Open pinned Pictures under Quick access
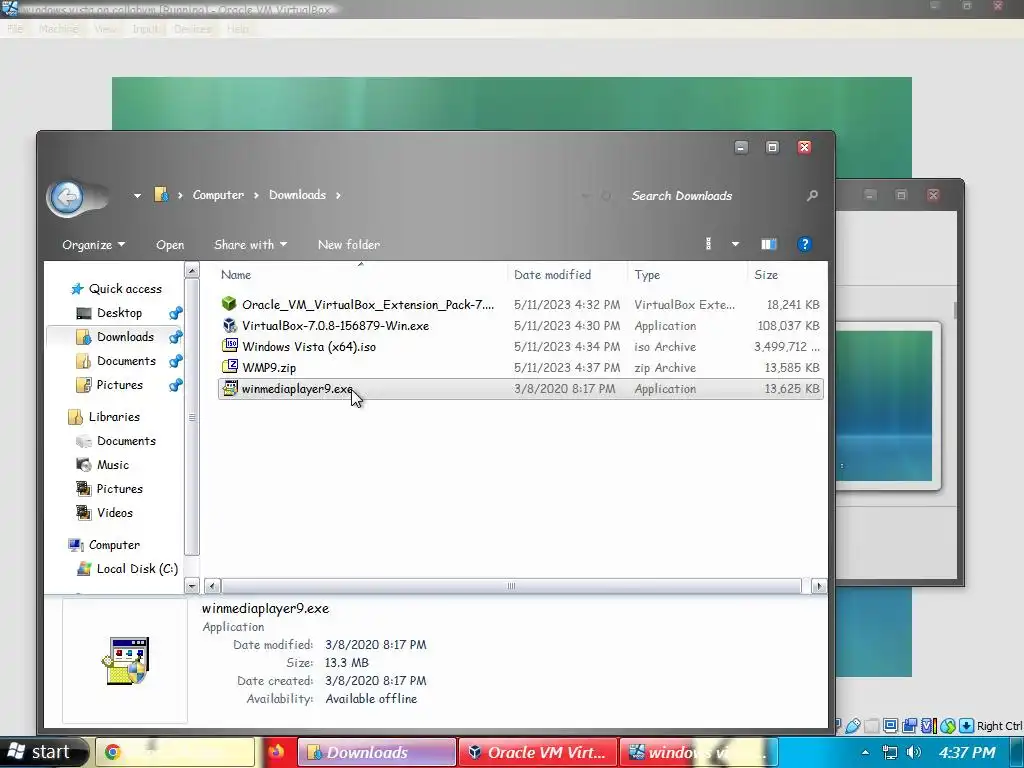The image size is (1024, 768). point(120,385)
